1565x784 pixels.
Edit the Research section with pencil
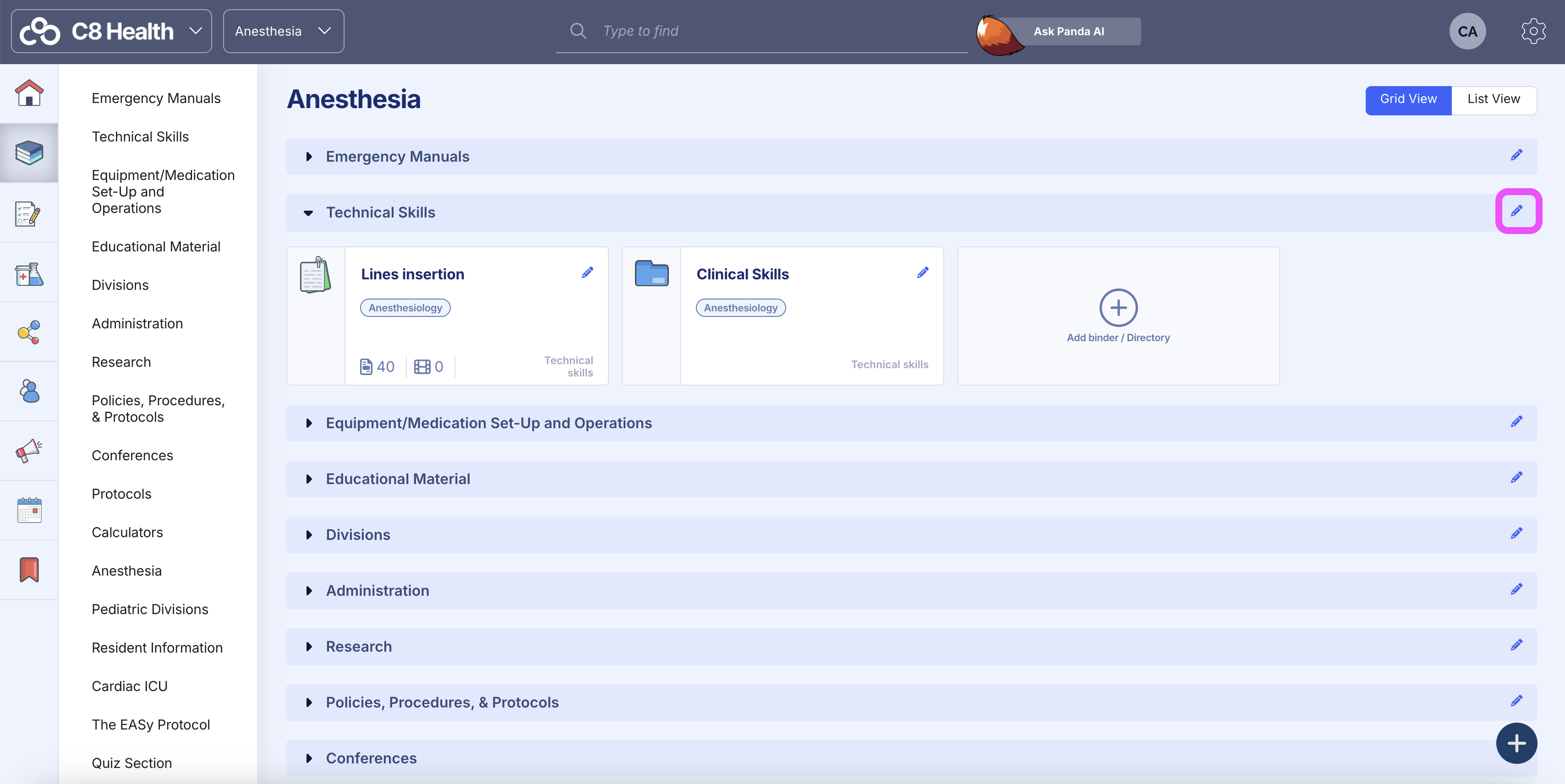tap(1516, 646)
